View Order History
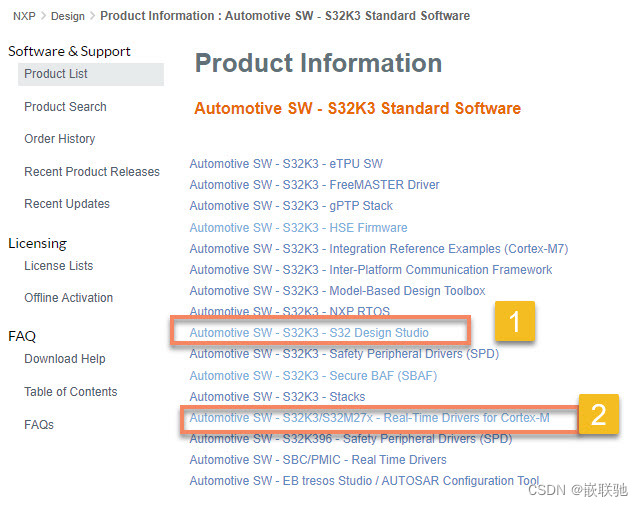 tap(59, 139)
